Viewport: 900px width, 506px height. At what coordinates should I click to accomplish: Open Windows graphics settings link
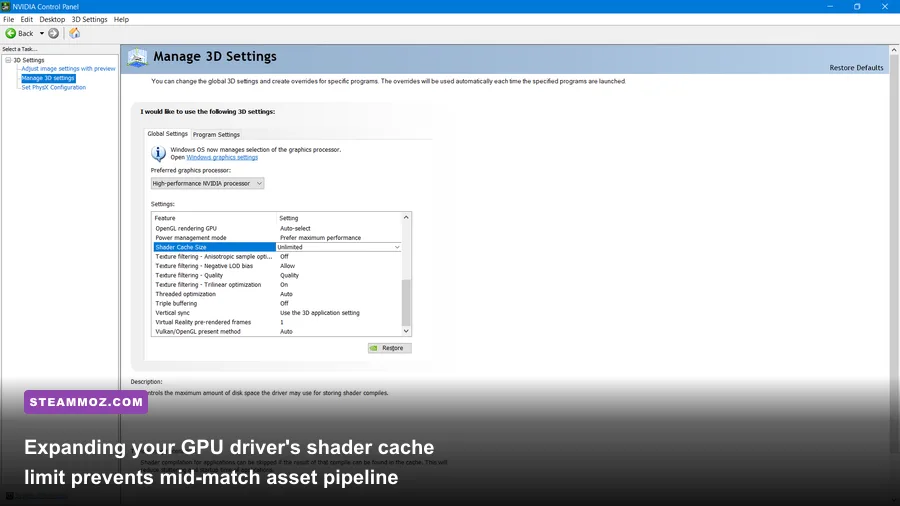(222, 157)
